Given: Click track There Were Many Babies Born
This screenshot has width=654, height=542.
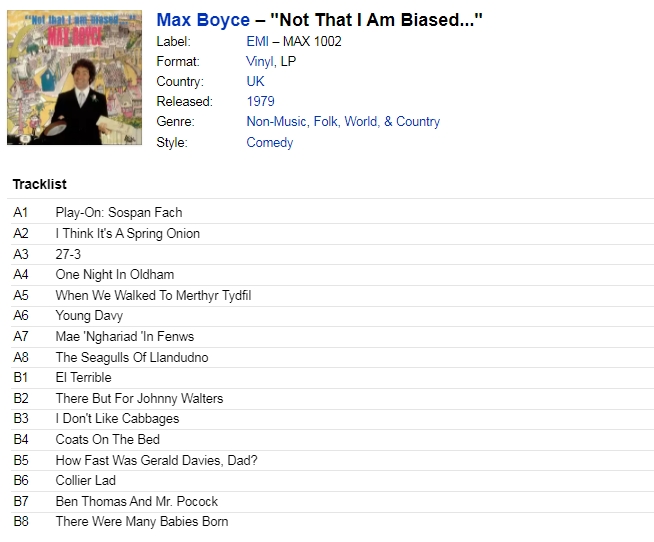Looking at the screenshot, I should tap(142, 522).
